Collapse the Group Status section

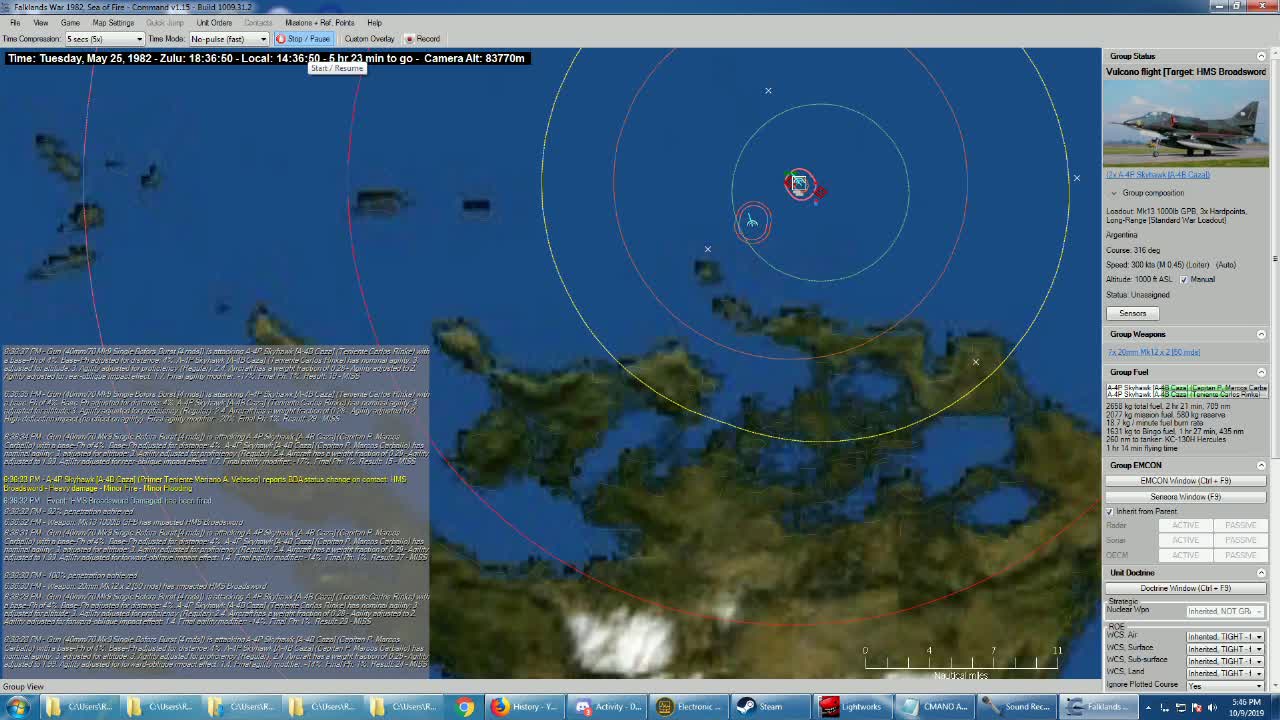tap(1261, 56)
